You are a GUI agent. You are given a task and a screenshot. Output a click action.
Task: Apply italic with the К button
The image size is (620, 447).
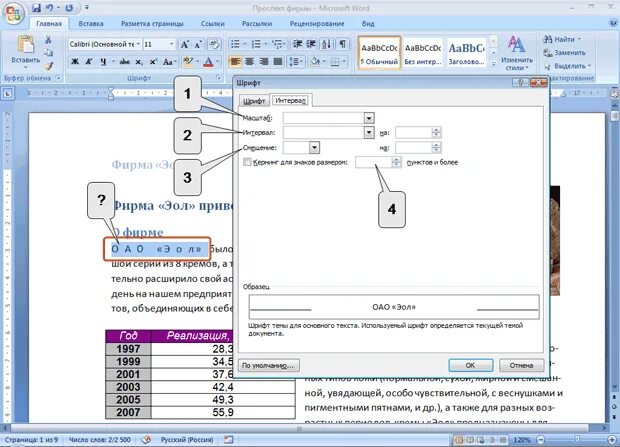click(x=89, y=62)
